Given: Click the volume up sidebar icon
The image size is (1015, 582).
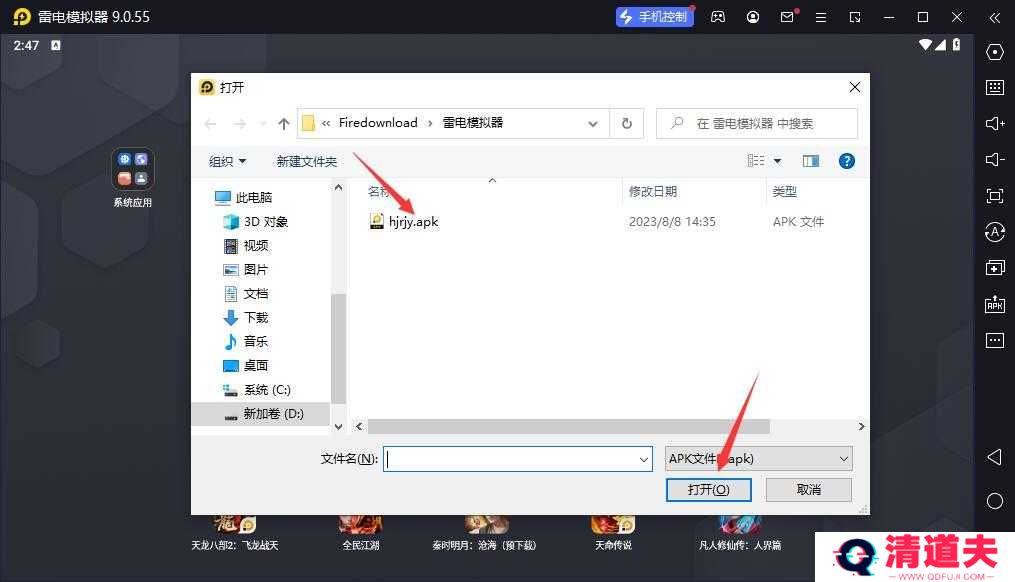Looking at the screenshot, I should coord(994,124).
